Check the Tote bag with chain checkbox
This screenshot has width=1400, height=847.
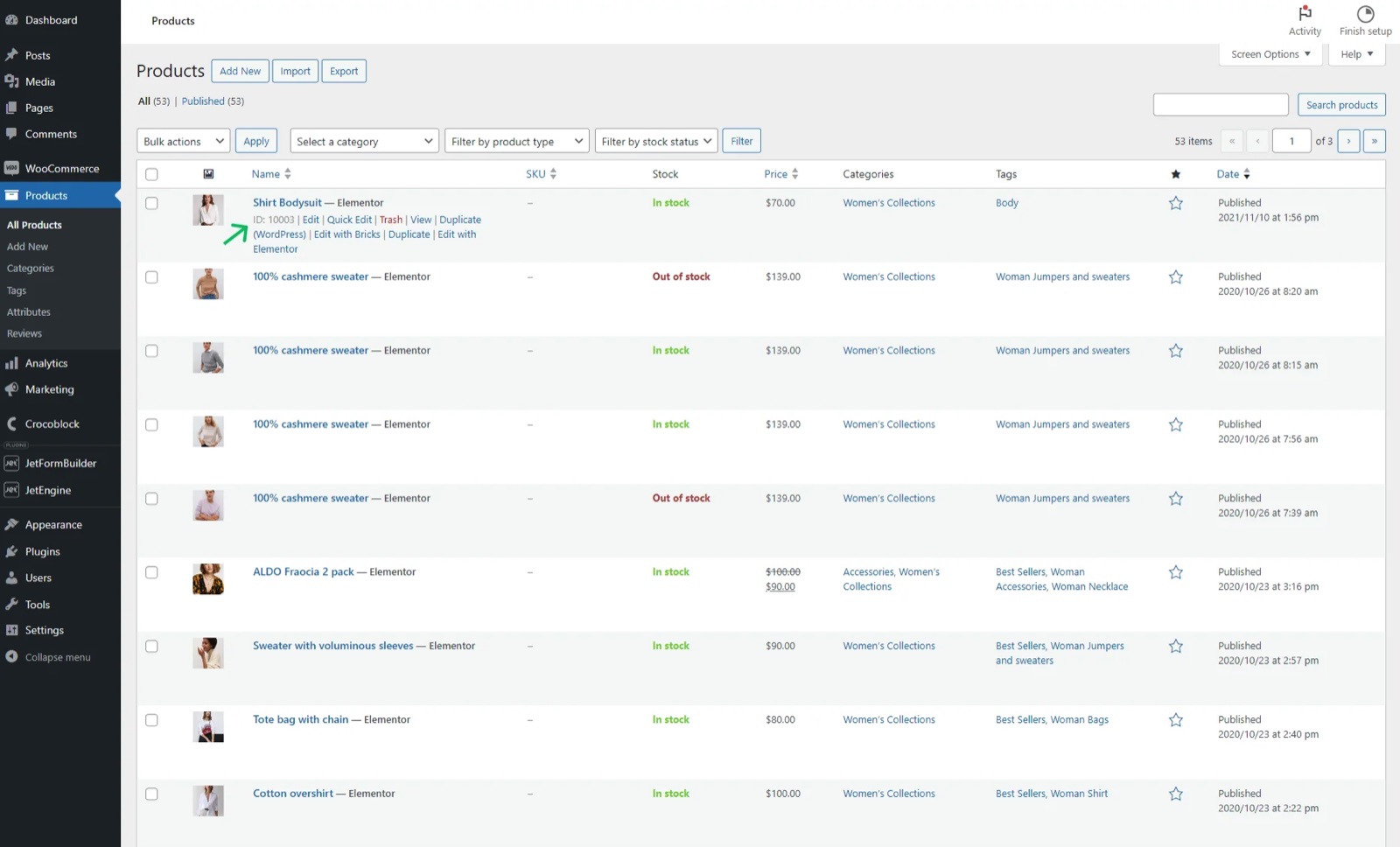(x=151, y=720)
